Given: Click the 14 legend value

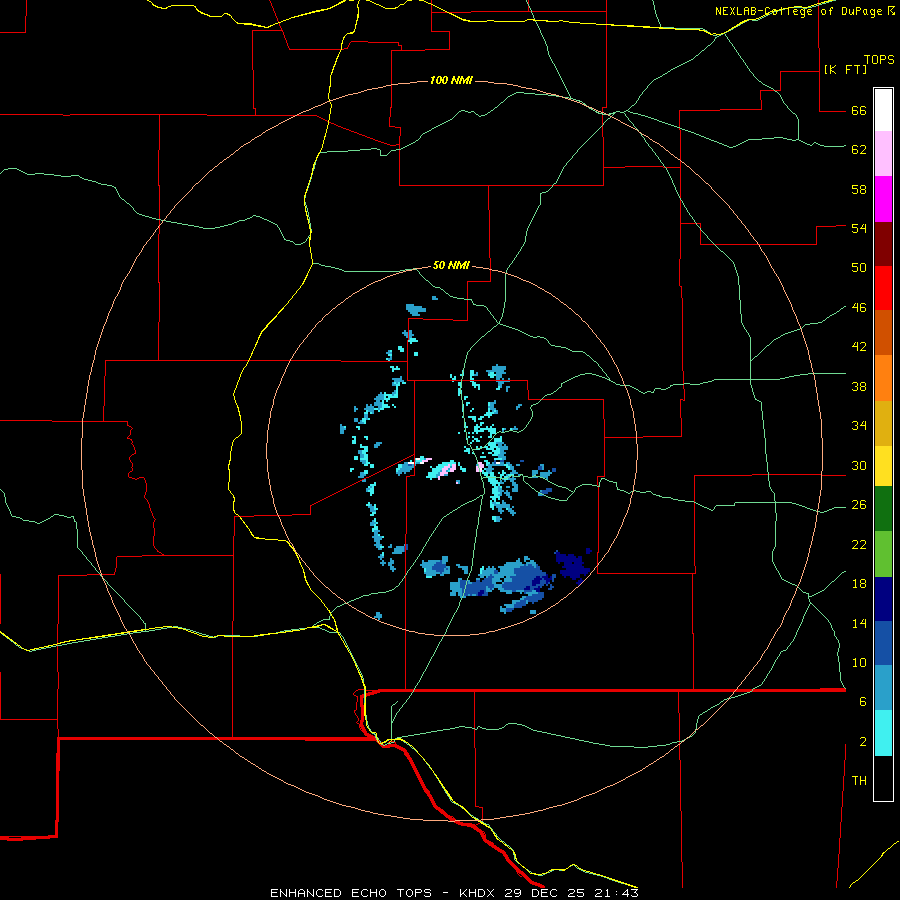Looking at the screenshot, I should point(859,623).
